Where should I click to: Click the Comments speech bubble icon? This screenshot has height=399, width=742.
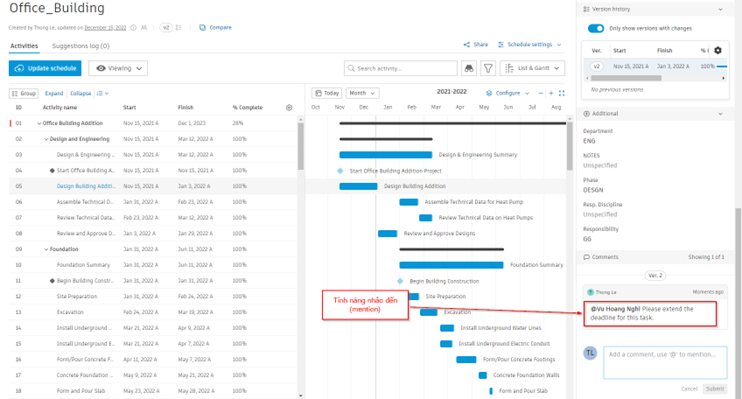(x=587, y=257)
